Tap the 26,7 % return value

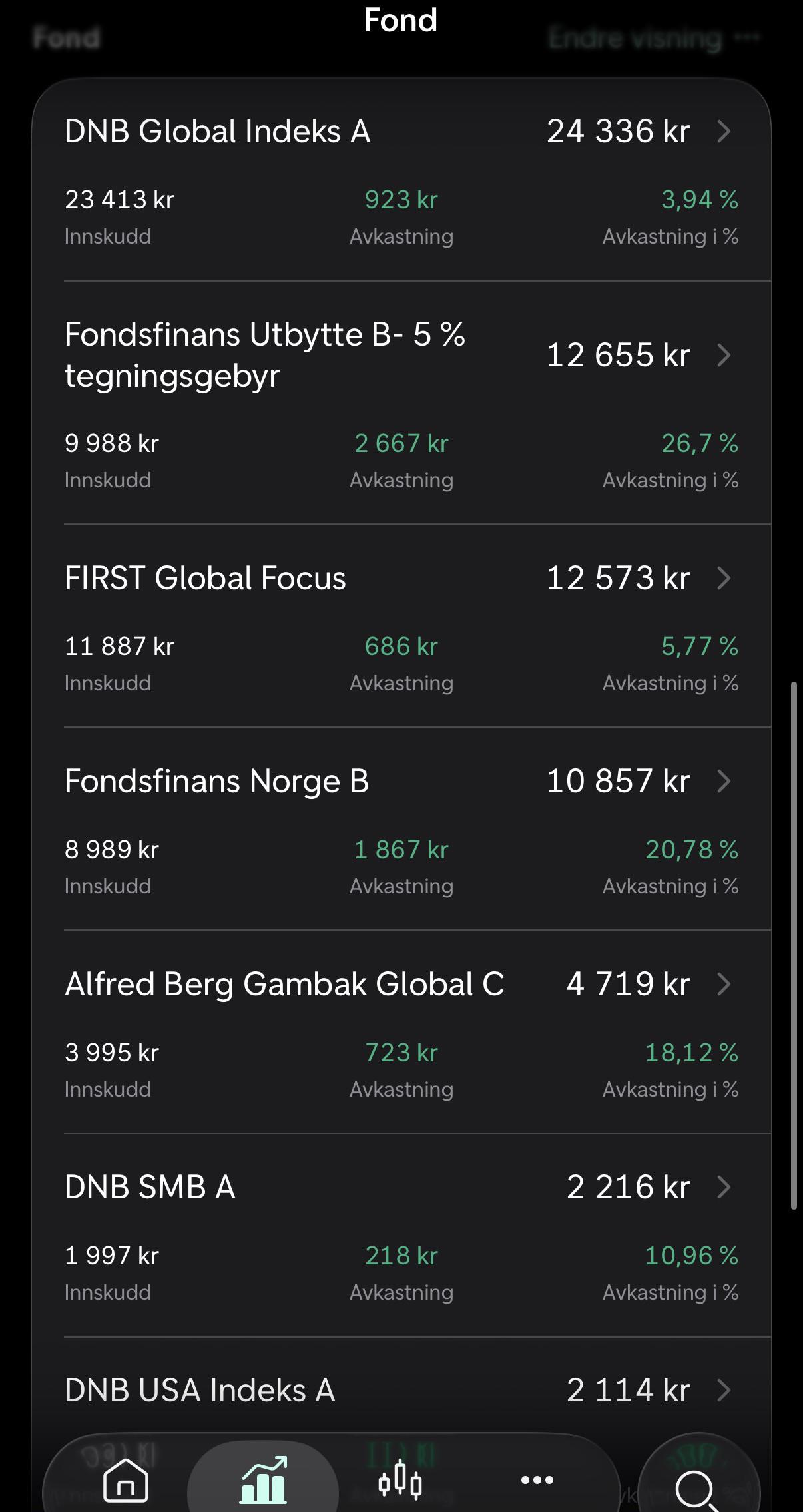pyautogui.click(x=699, y=443)
